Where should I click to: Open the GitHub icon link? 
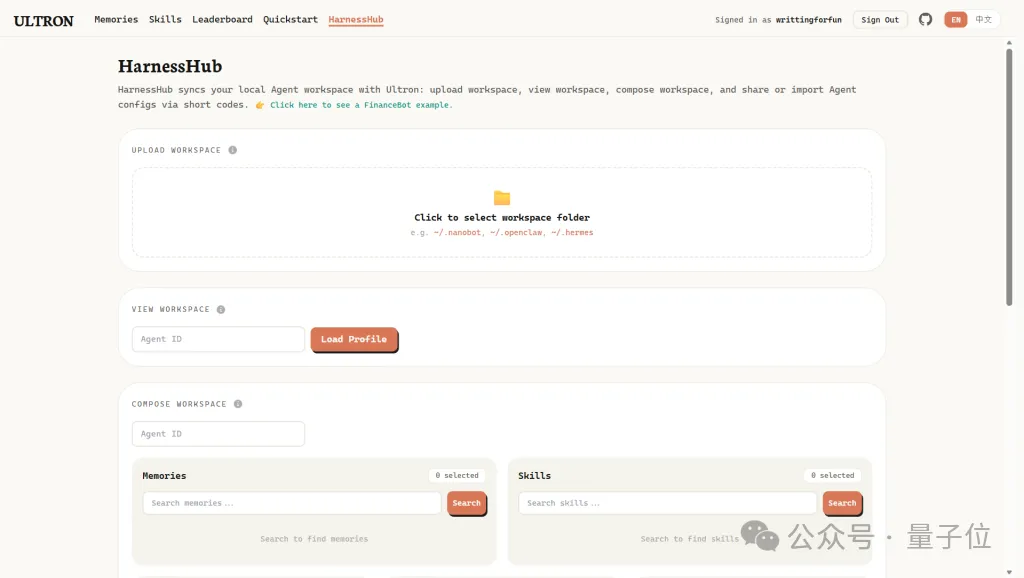925,20
